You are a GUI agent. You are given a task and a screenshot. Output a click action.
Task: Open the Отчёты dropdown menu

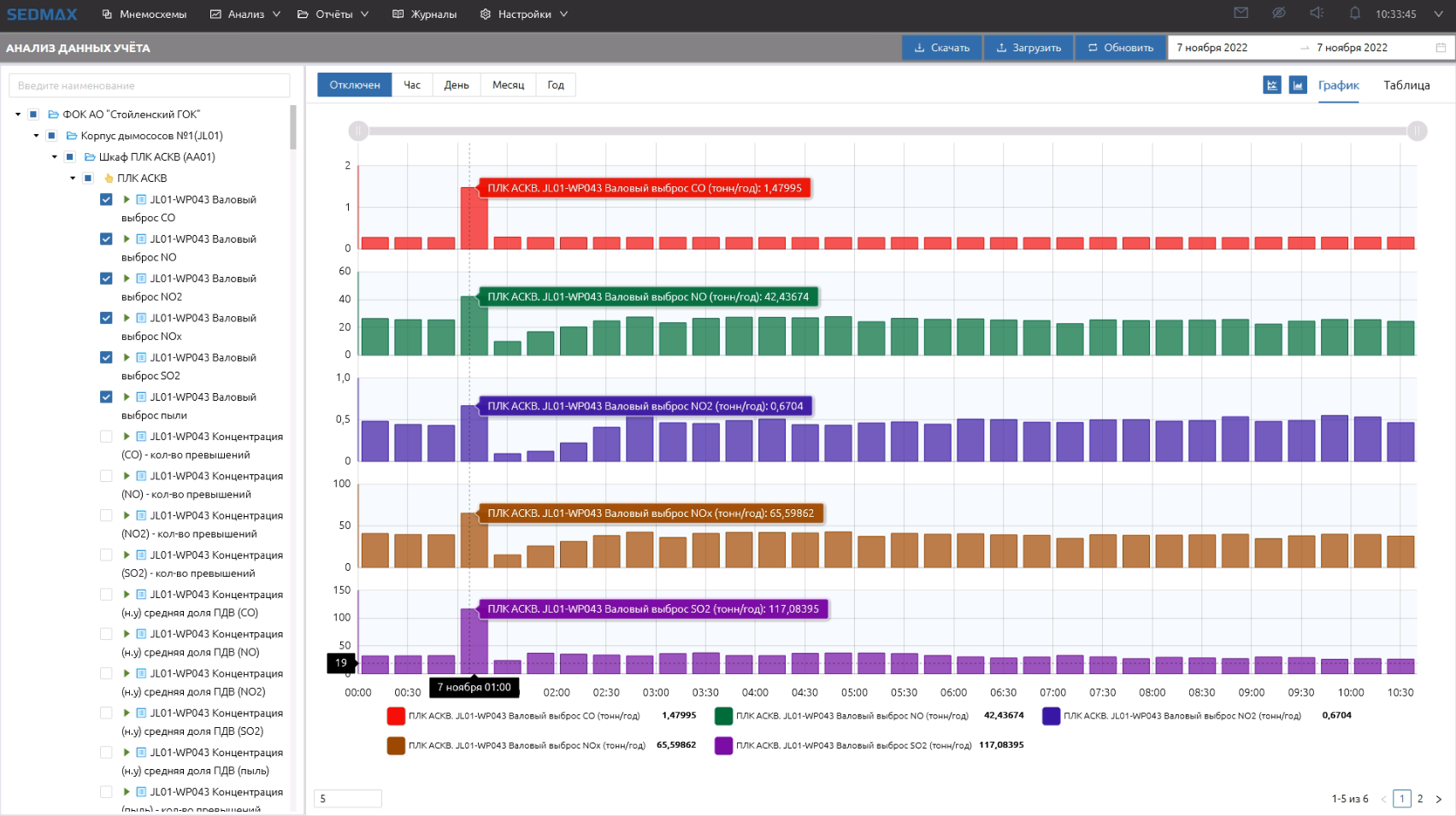(x=333, y=15)
